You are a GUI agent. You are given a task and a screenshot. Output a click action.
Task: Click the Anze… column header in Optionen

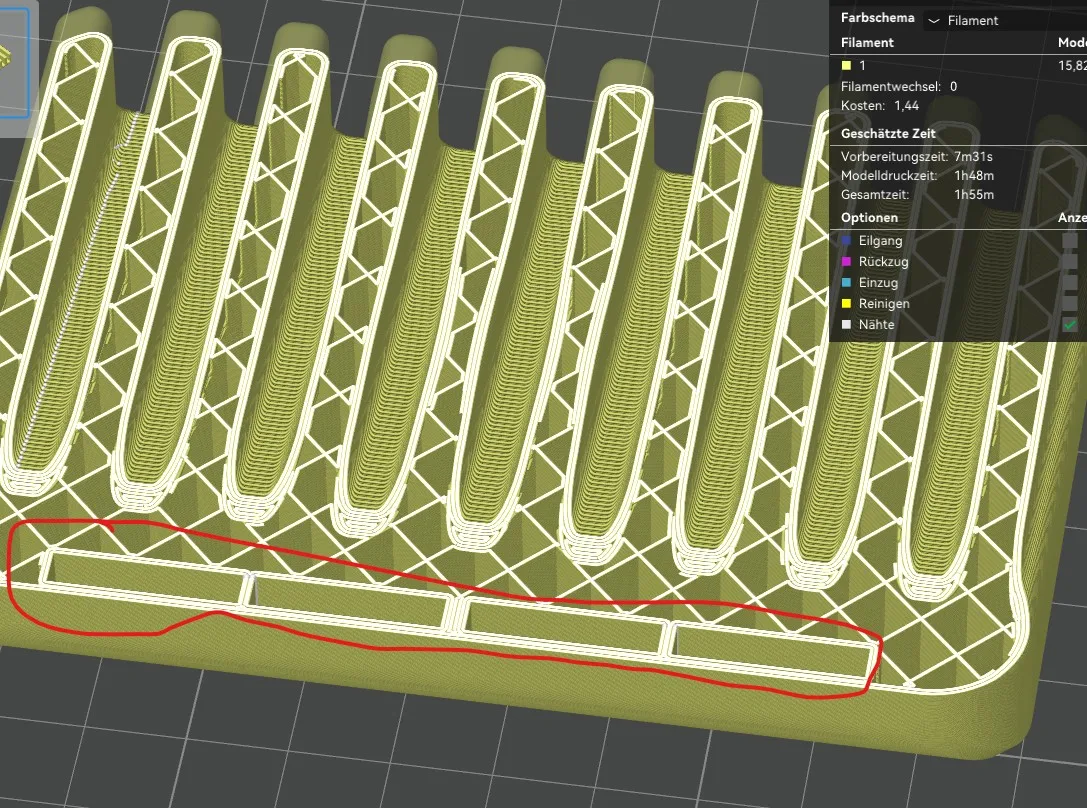click(1072, 218)
